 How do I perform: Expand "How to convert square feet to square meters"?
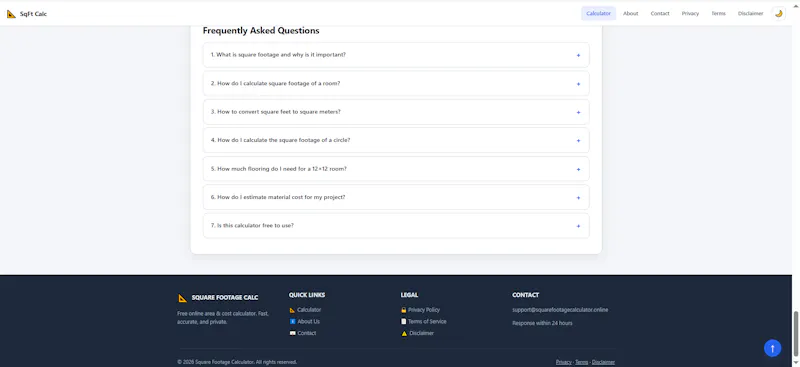point(396,112)
